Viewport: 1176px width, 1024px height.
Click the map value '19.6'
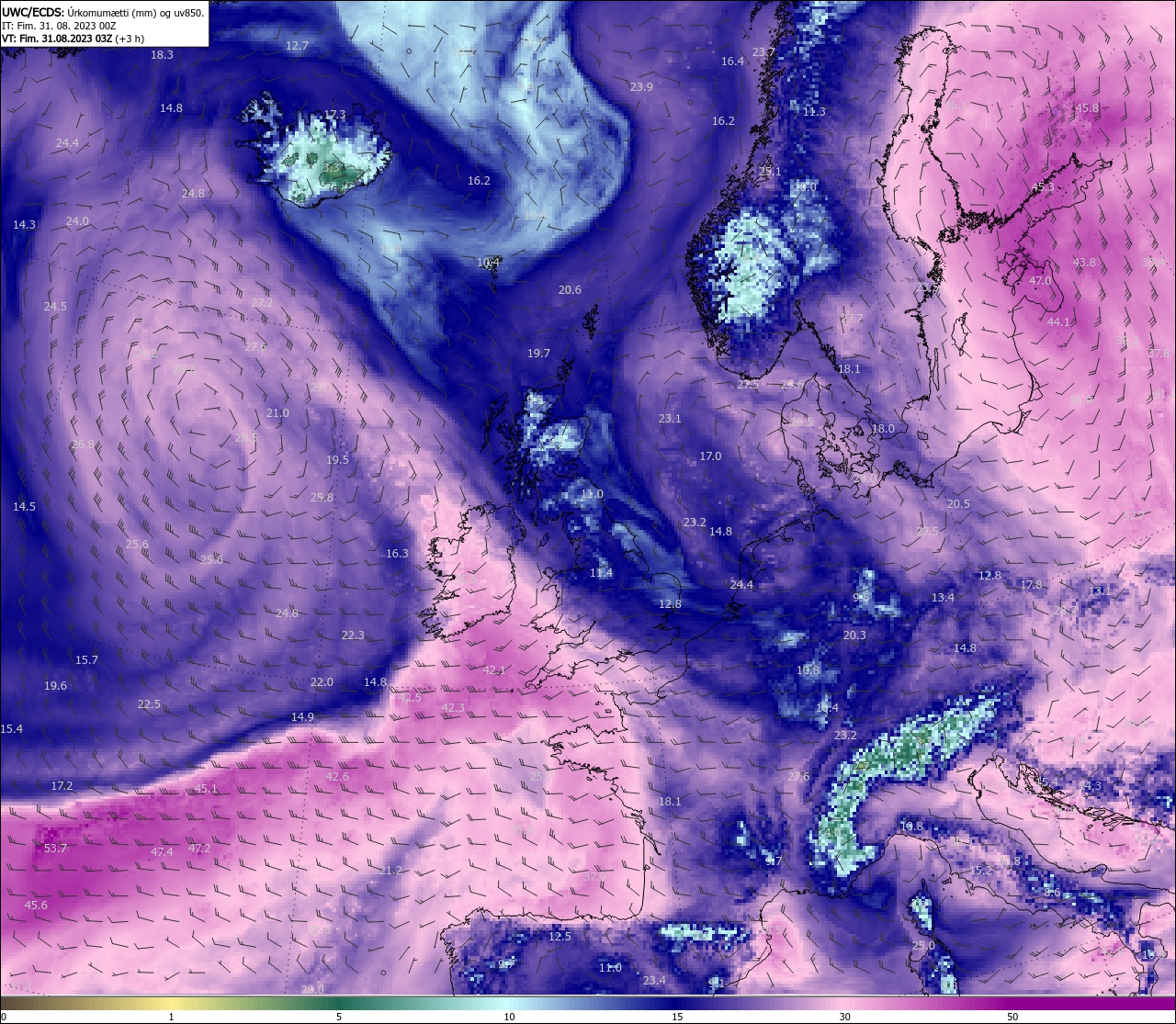tap(55, 686)
